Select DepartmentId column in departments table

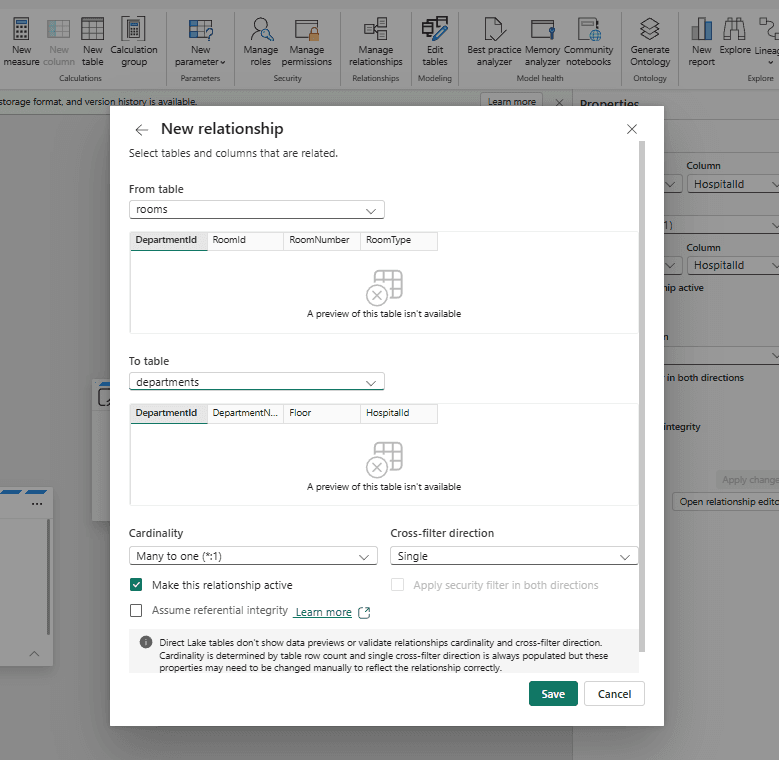[x=169, y=413]
